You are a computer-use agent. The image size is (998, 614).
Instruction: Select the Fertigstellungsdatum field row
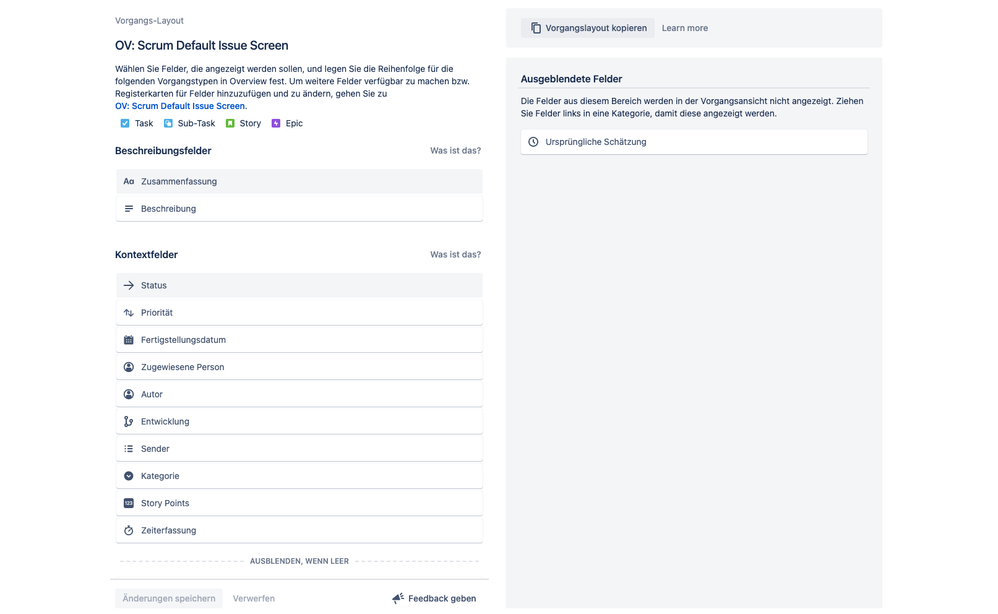[x=299, y=340]
